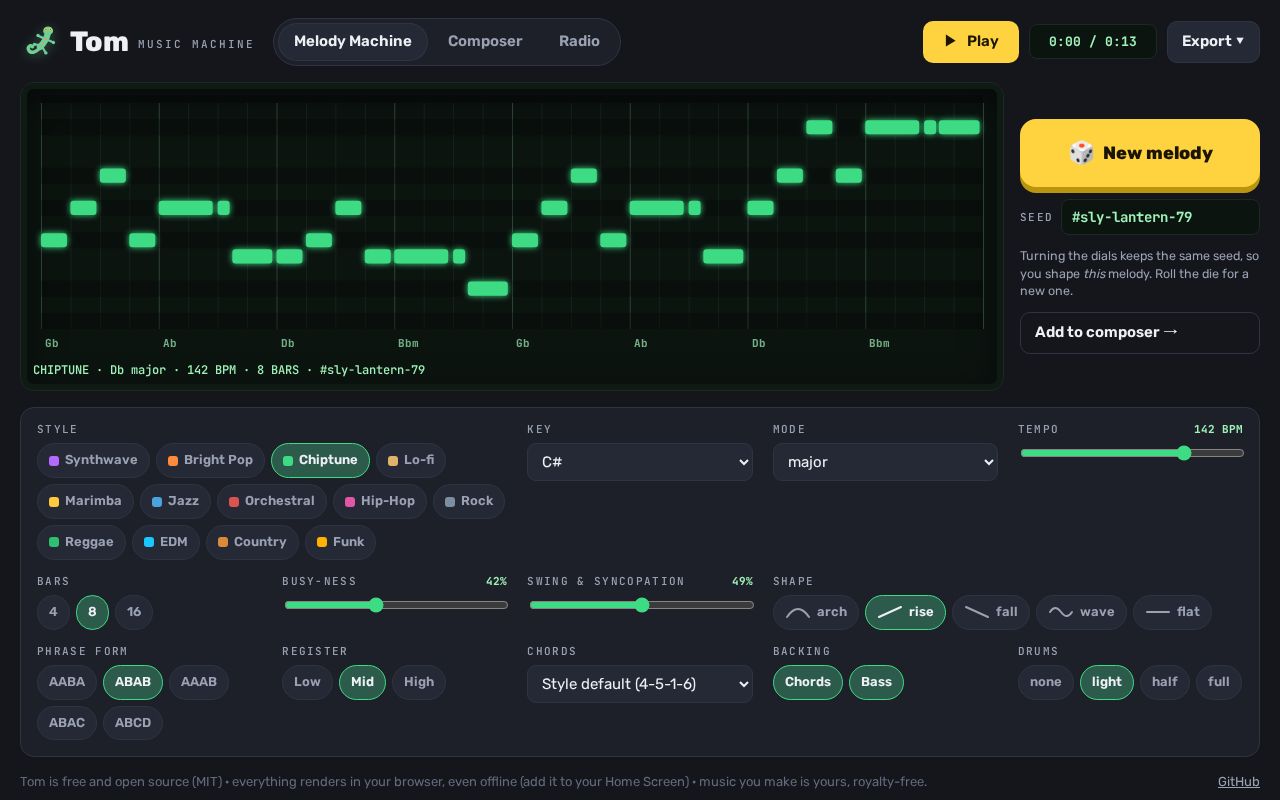Click the seed input field
The width and height of the screenshot is (1280, 800).
coord(1160,217)
